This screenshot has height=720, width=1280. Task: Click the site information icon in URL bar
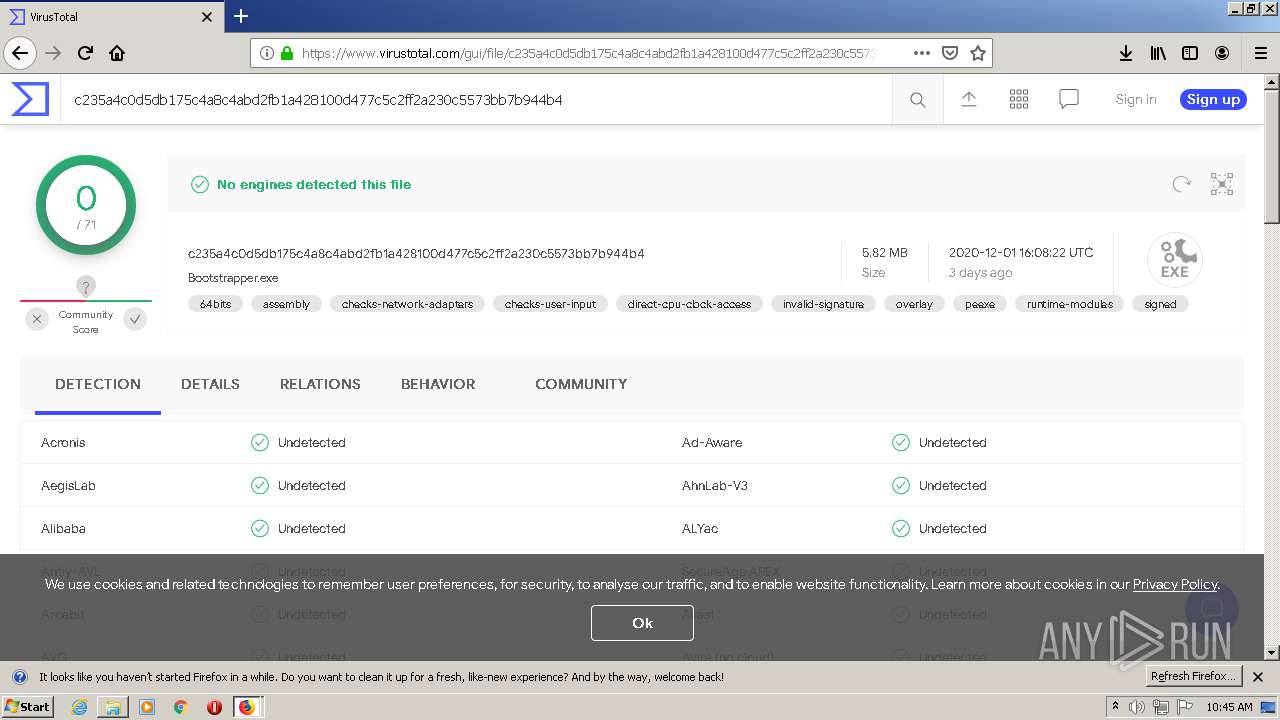[x=266, y=53]
